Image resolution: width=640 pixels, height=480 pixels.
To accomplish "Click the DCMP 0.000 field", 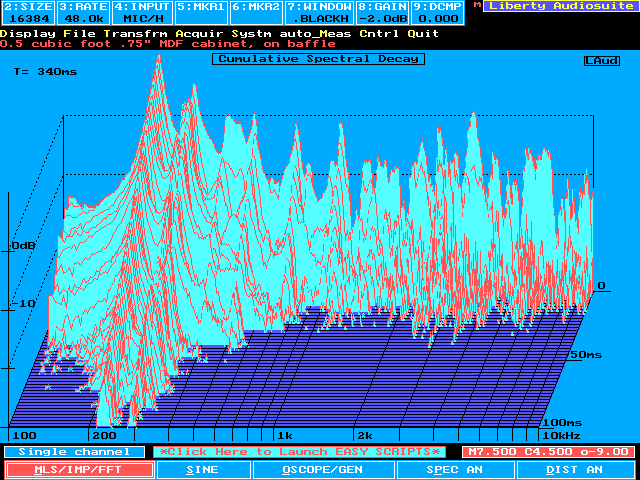I will (x=439, y=12).
